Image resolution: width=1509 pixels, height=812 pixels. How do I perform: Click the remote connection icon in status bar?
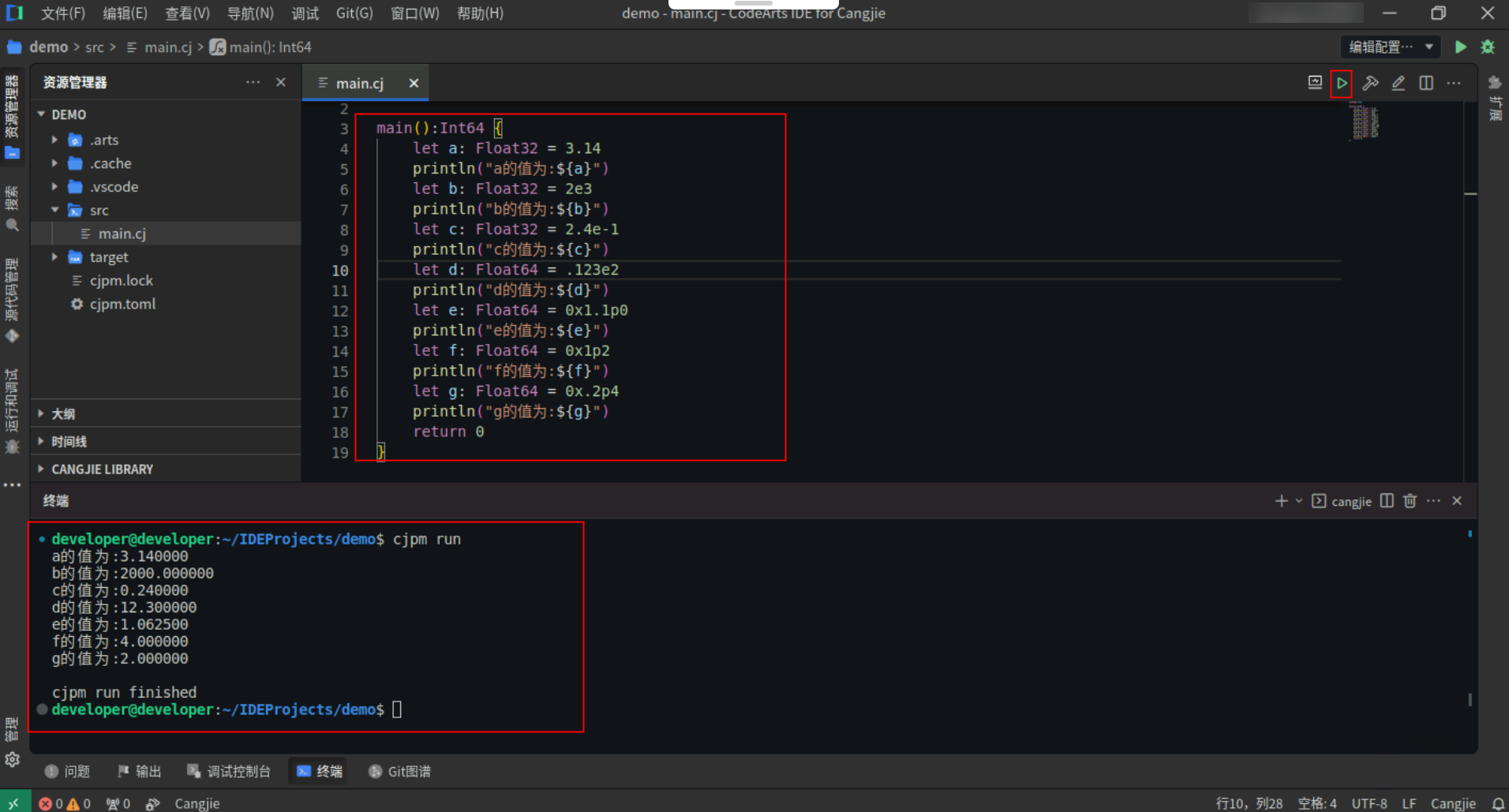click(14, 803)
